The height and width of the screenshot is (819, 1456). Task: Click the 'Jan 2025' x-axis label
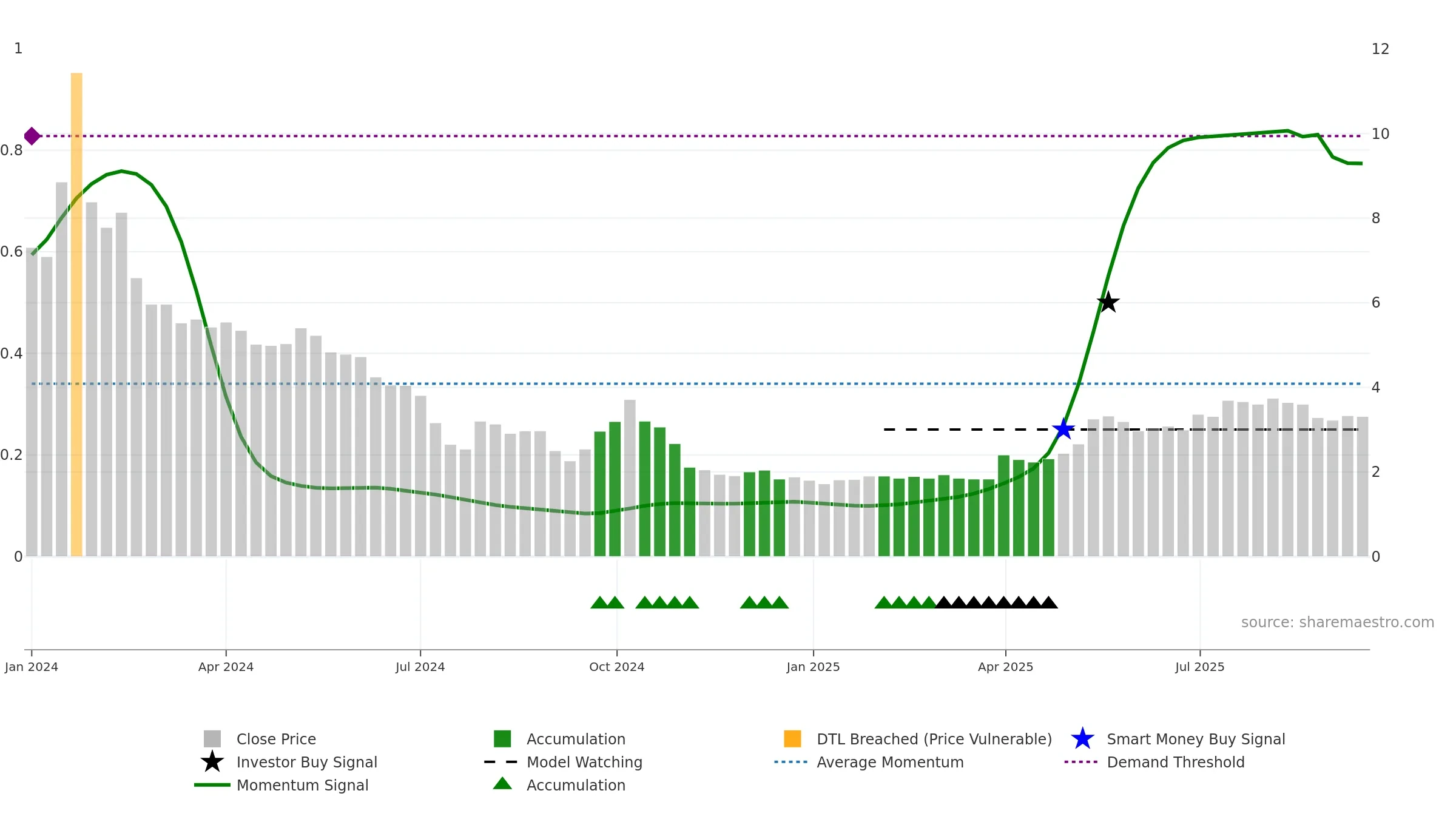pyautogui.click(x=814, y=667)
